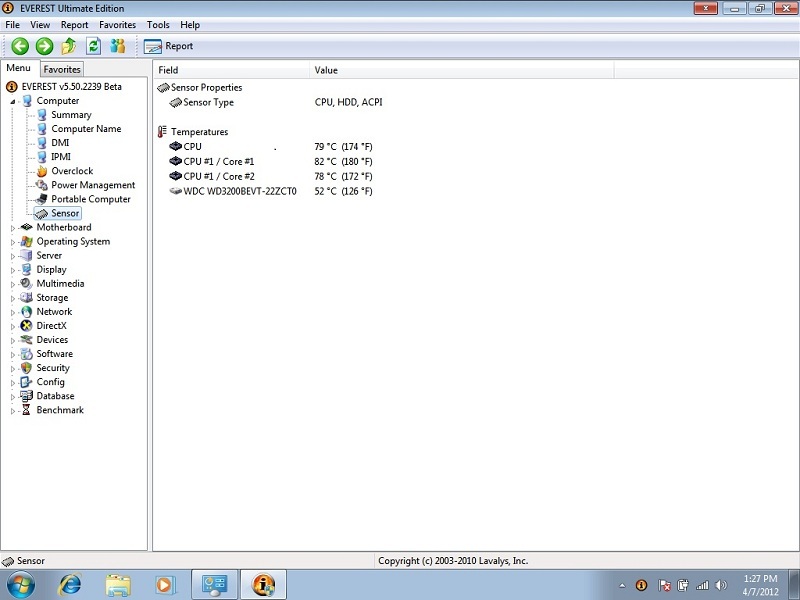Select the Database tree item
Screen dimensions: 800x600
coord(55,396)
